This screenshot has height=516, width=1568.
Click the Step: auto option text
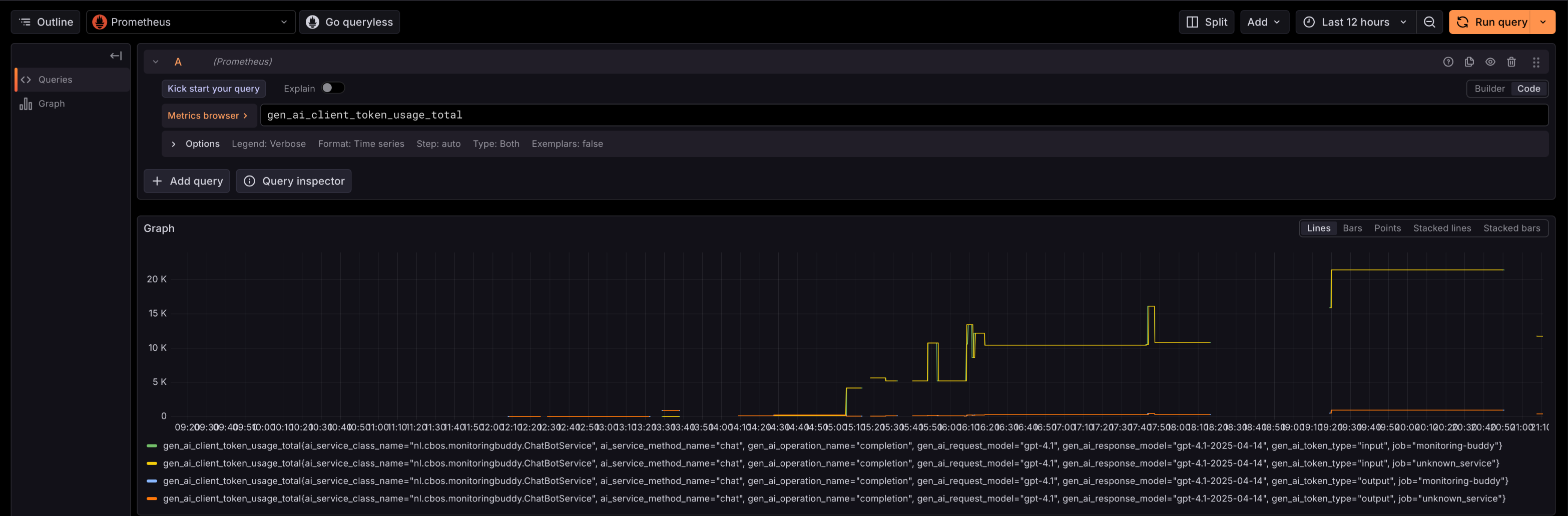438,144
